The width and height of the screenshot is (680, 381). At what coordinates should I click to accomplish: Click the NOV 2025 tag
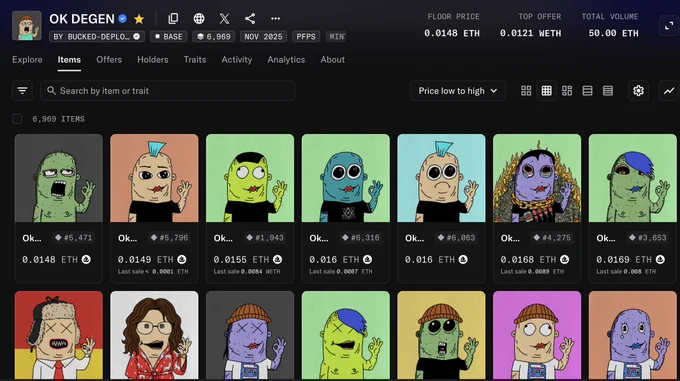(263, 36)
